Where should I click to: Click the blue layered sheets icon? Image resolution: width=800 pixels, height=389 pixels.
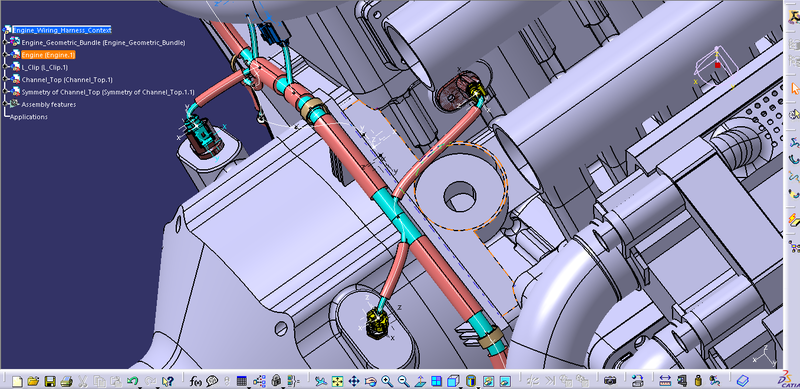(x=742, y=381)
